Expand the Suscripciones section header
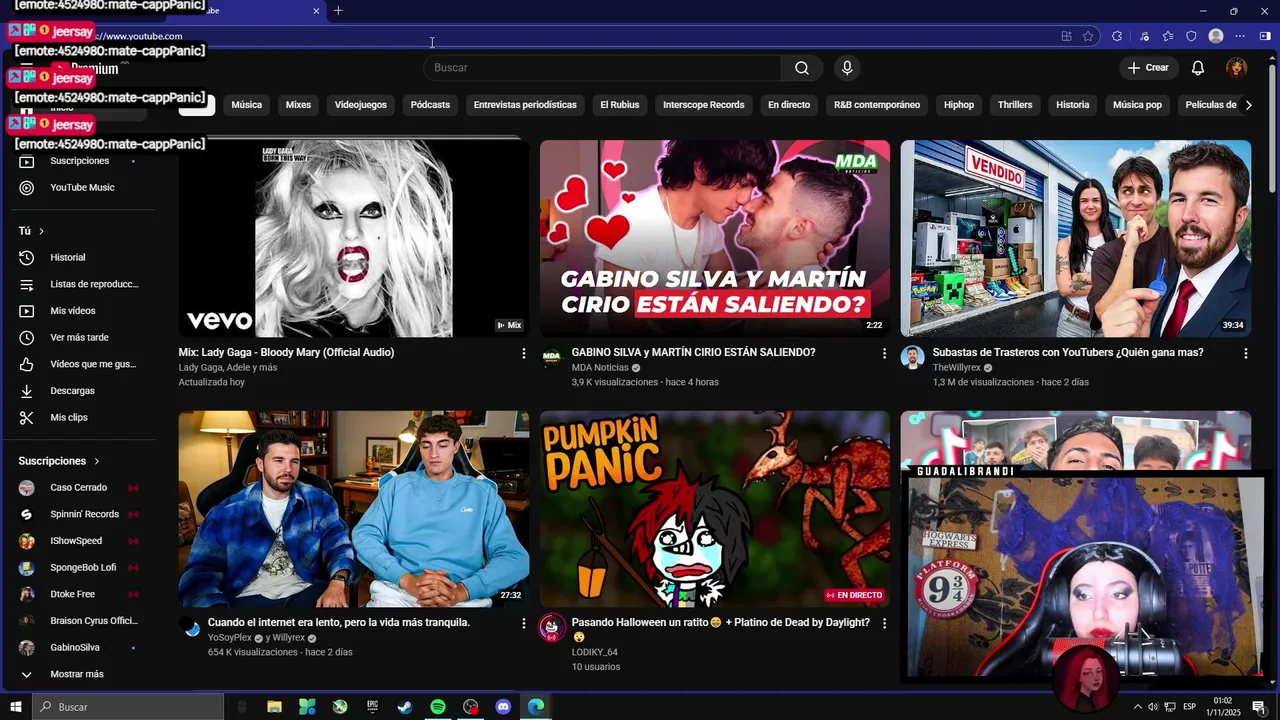This screenshot has height=720, width=1280. (x=59, y=461)
